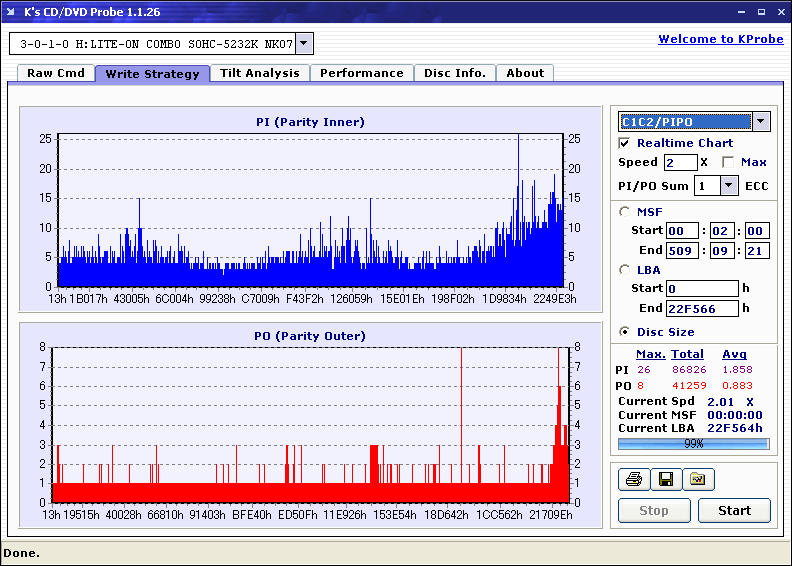The image size is (792, 566).
Task: Open the Disc Info. tab
Action: coord(455,73)
